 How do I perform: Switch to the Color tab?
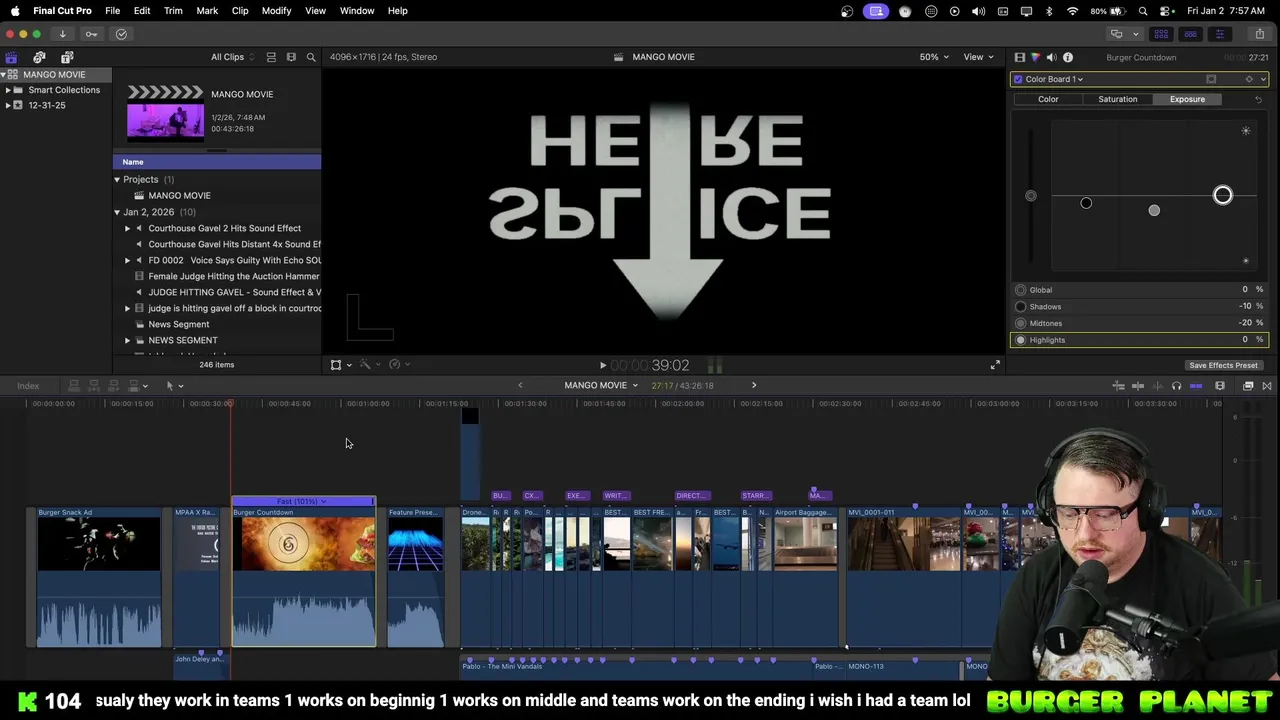[1048, 99]
